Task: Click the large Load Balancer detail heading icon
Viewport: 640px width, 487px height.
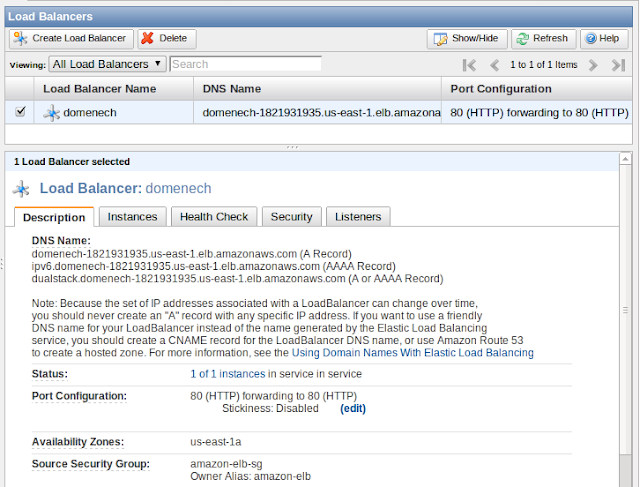Action: [21, 189]
